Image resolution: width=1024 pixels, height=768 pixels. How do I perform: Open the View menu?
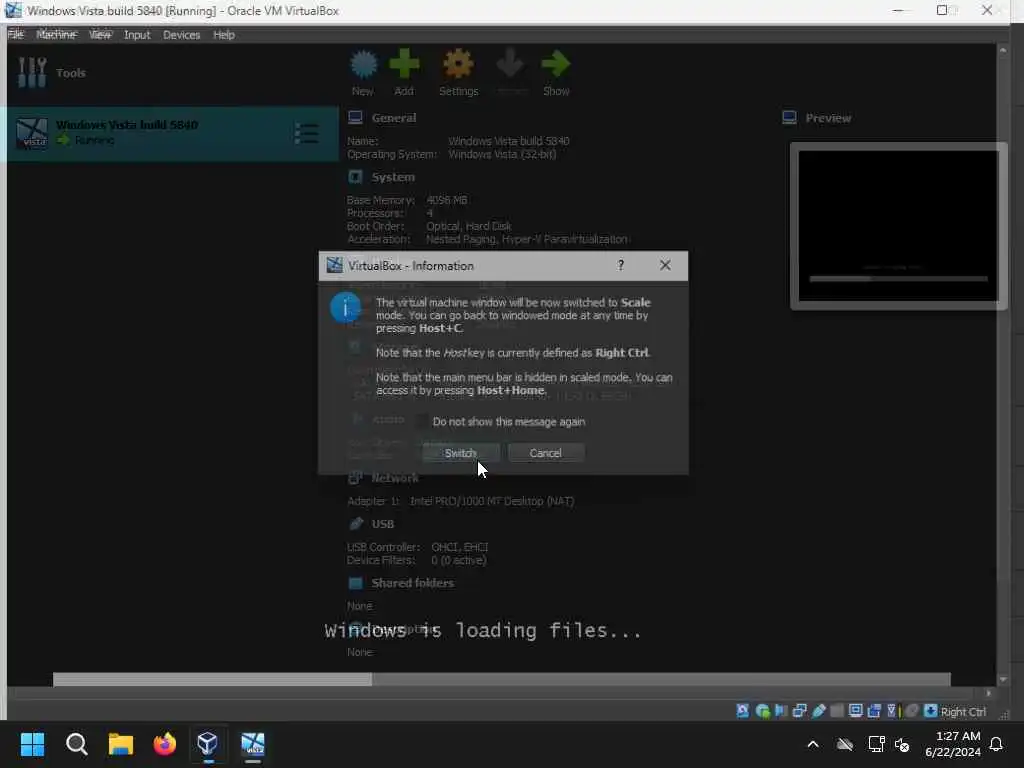pos(100,35)
